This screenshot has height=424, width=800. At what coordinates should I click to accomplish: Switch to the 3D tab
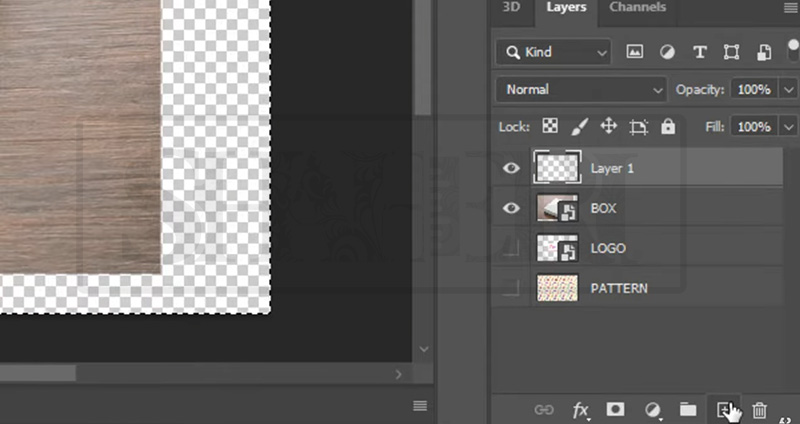511,8
